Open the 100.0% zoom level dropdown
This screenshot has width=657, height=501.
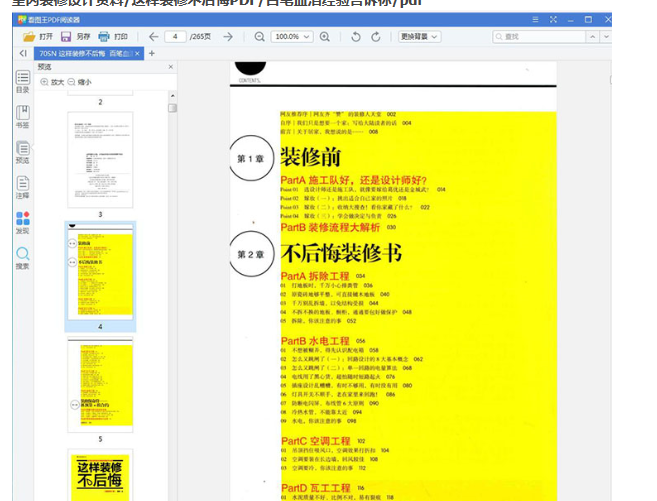(292, 37)
